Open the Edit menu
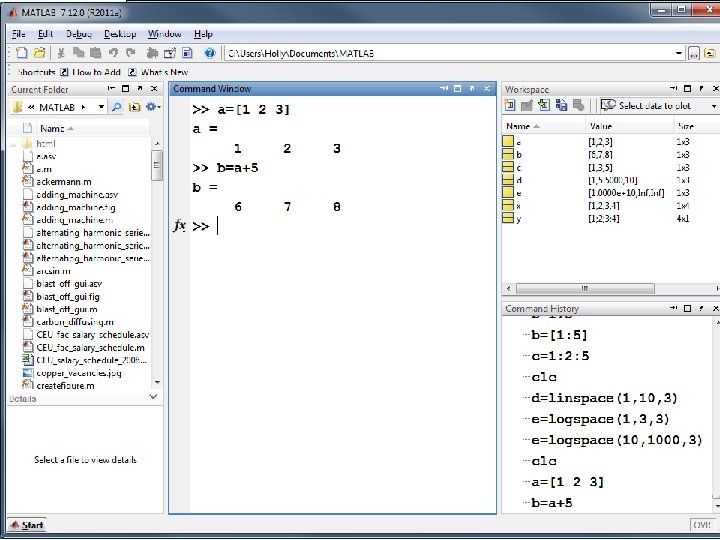720x540 pixels. point(45,34)
